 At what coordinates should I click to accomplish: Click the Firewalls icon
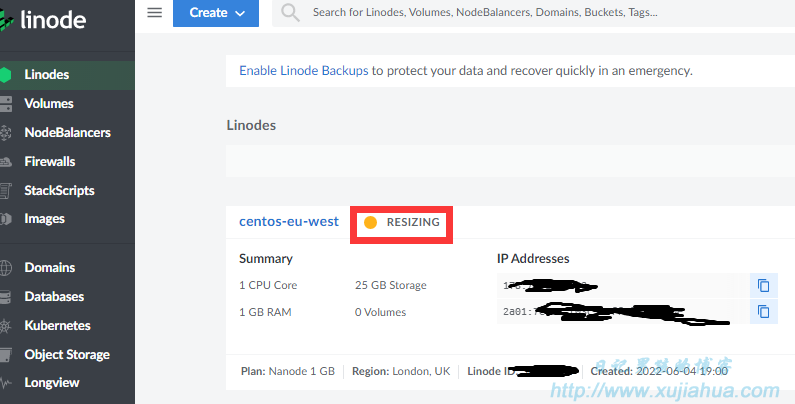click(6, 162)
